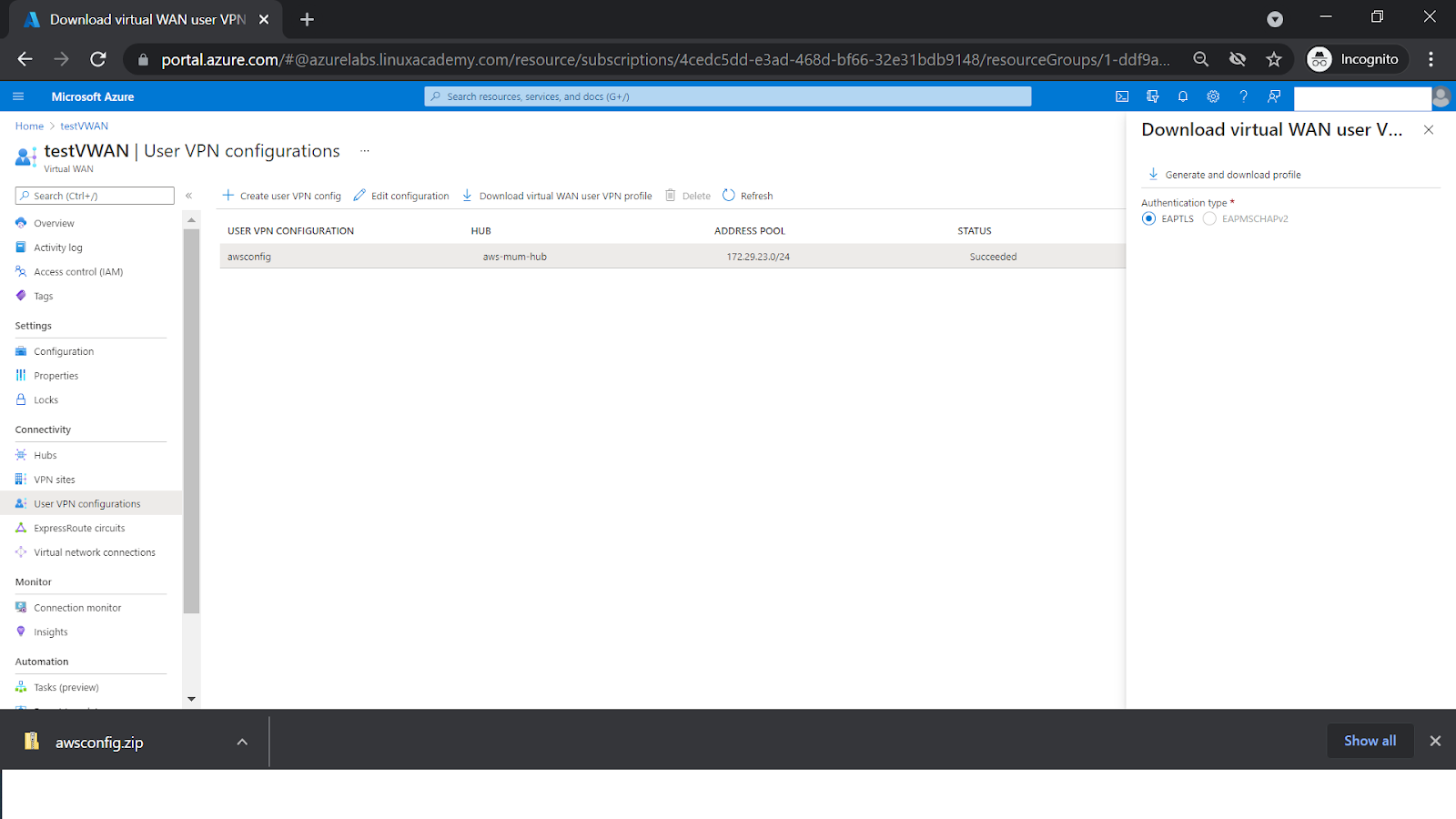Expand options for awsconfig.zip download
Image resolution: width=1456 pixels, height=819 pixels.
pyautogui.click(x=242, y=742)
